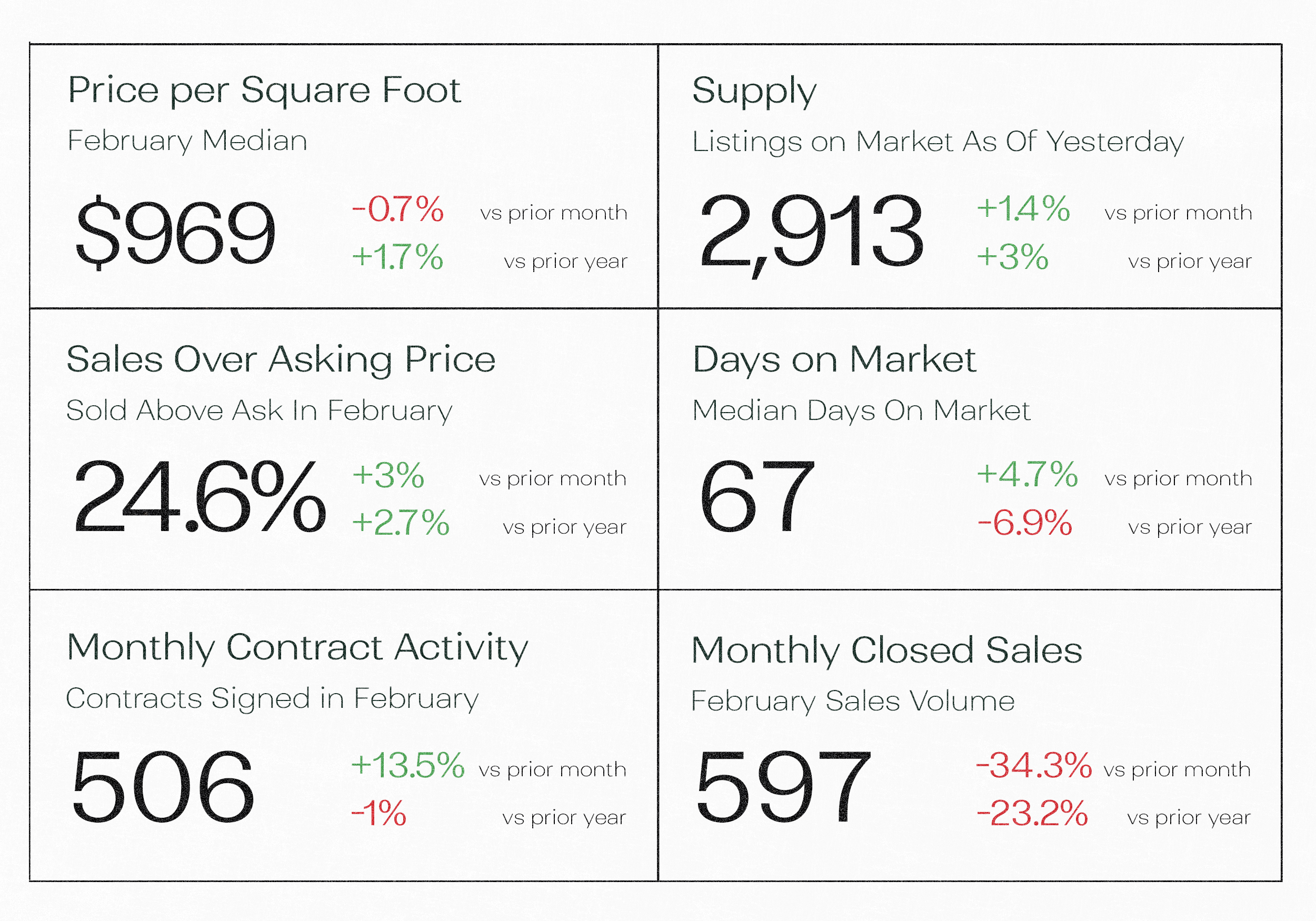The width and height of the screenshot is (1316, 921).
Task: Click the -34.3% closed sales figure
Action: tap(1034, 765)
